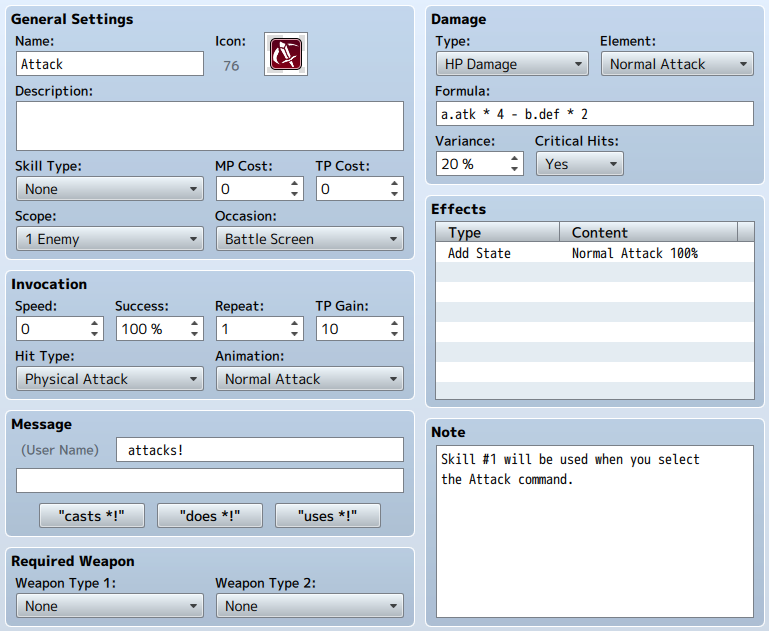Click the damage Formula input field
This screenshot has width=769, height=631.
pyautogui.click(x=594, y=114)
